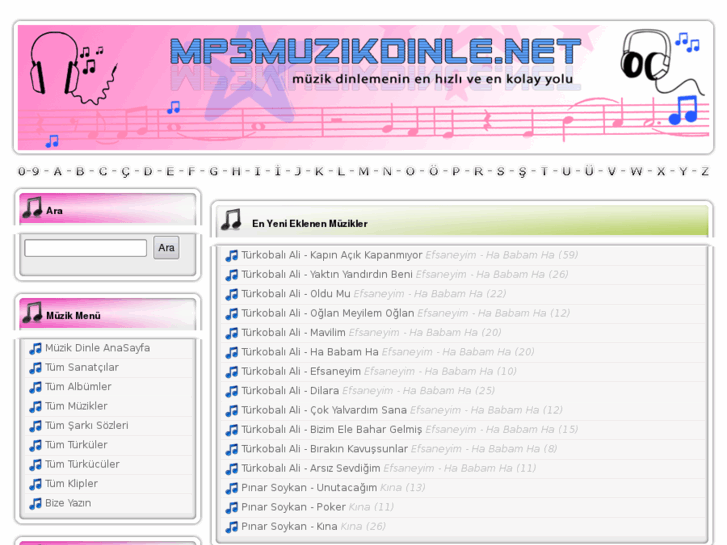Open album link Efsaneyim - Ha Babam Ha (8)

click(x=484, y=449)
